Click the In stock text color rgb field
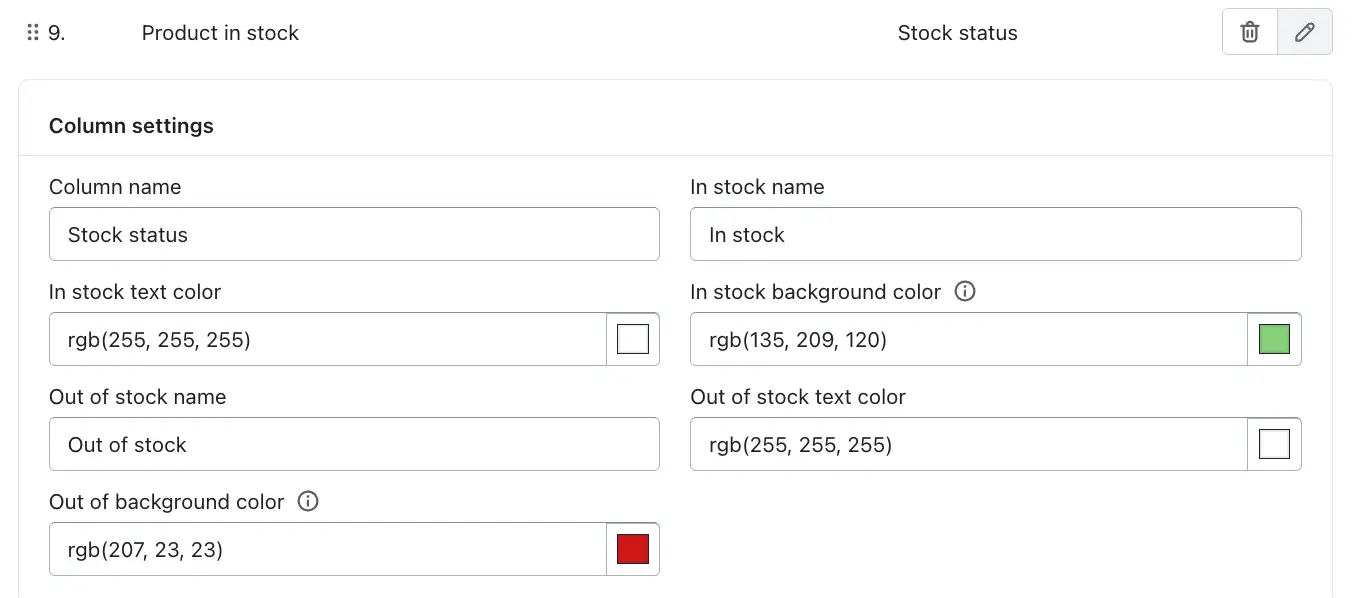 click(x=327, y=339)
